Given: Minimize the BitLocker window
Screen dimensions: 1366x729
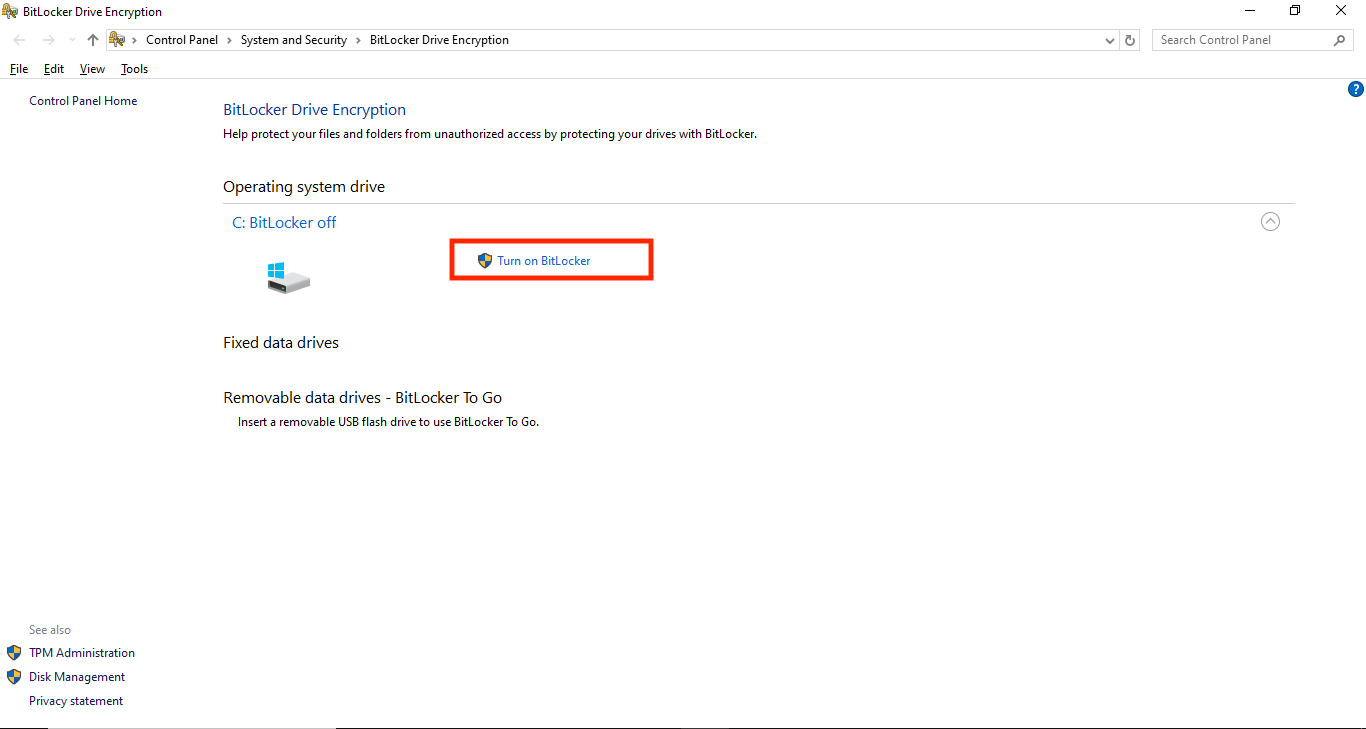Looking at the screenshot, I should 1250,11.
